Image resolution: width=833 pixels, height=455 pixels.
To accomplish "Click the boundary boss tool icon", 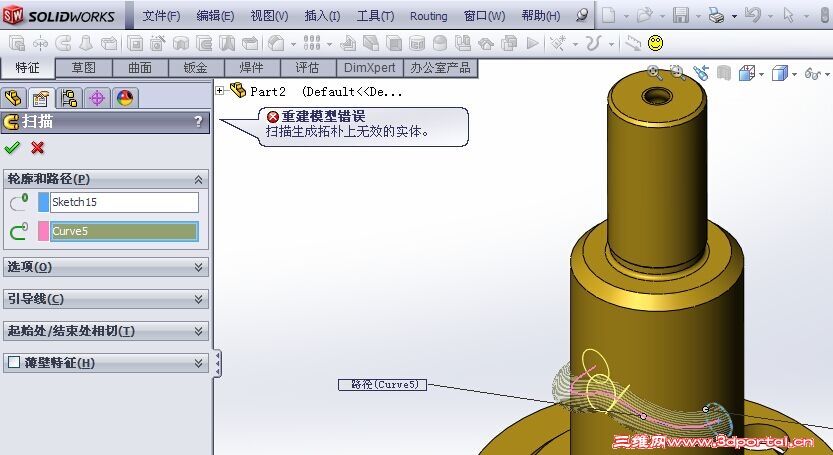I will point(109,43).
